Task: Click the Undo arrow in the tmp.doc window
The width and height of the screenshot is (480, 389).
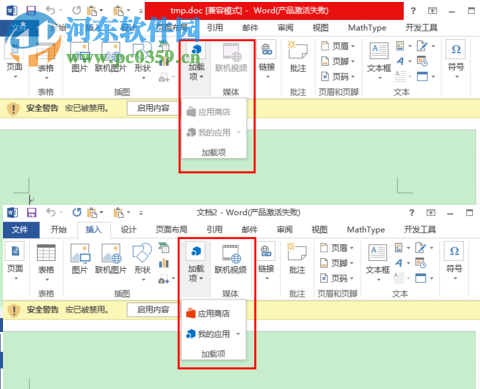Action: click(x=51, y=10)
